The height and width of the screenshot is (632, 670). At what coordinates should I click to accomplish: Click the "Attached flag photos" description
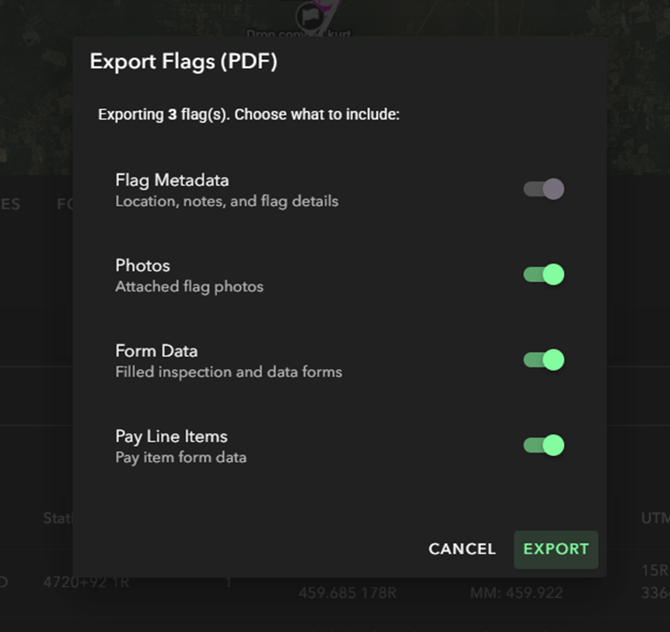click(189, 287)
